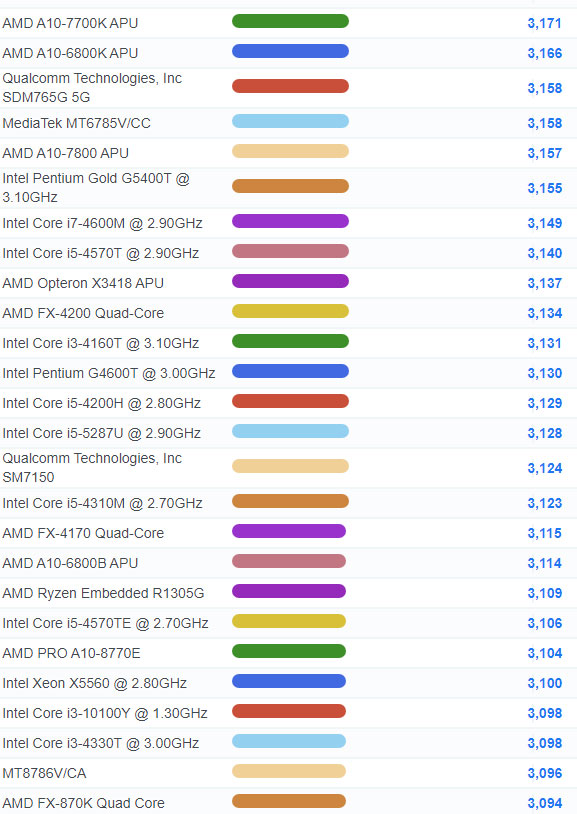This screenshot has width=577, height=814.
Task: Select Intel Xeon X5560 @ 2.80GHz
Action: click(95, 684)
